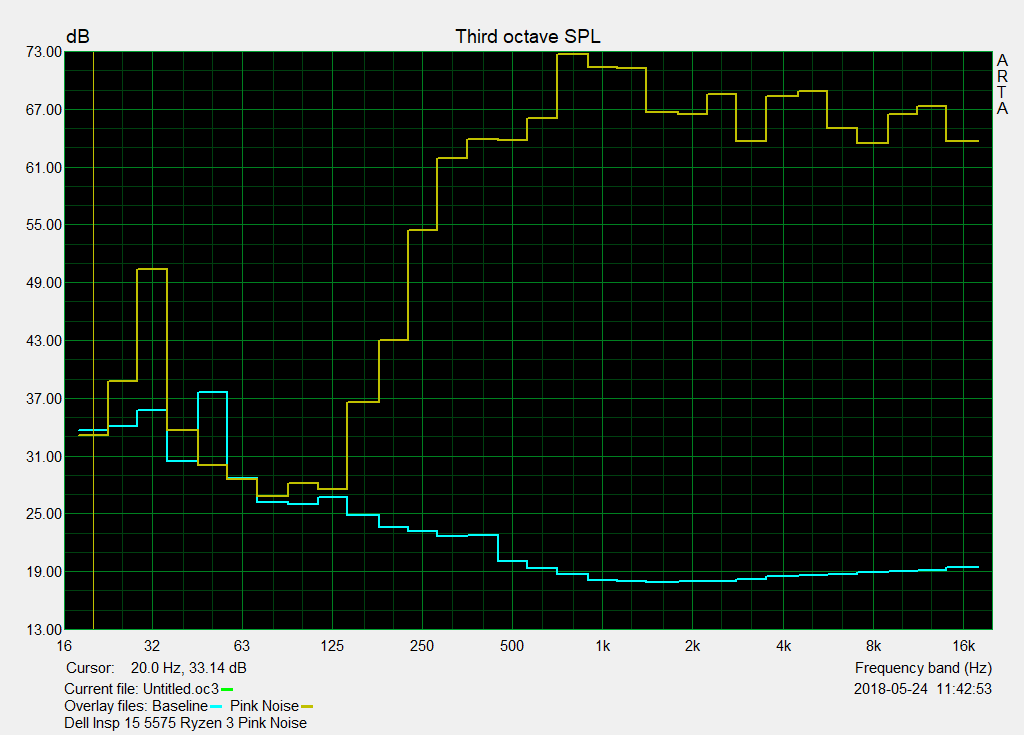Select the 67.00 y-axis value
This screenshot has width=1024, height=735.
point(44,110)
